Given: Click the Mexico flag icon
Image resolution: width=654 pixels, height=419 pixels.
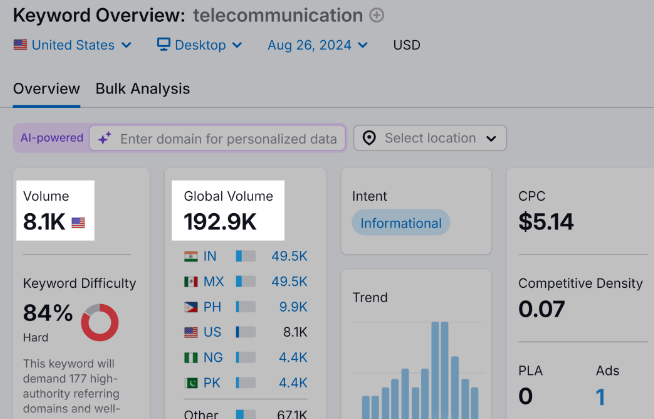Looking at the screenshot, I should tap(191, 281).
